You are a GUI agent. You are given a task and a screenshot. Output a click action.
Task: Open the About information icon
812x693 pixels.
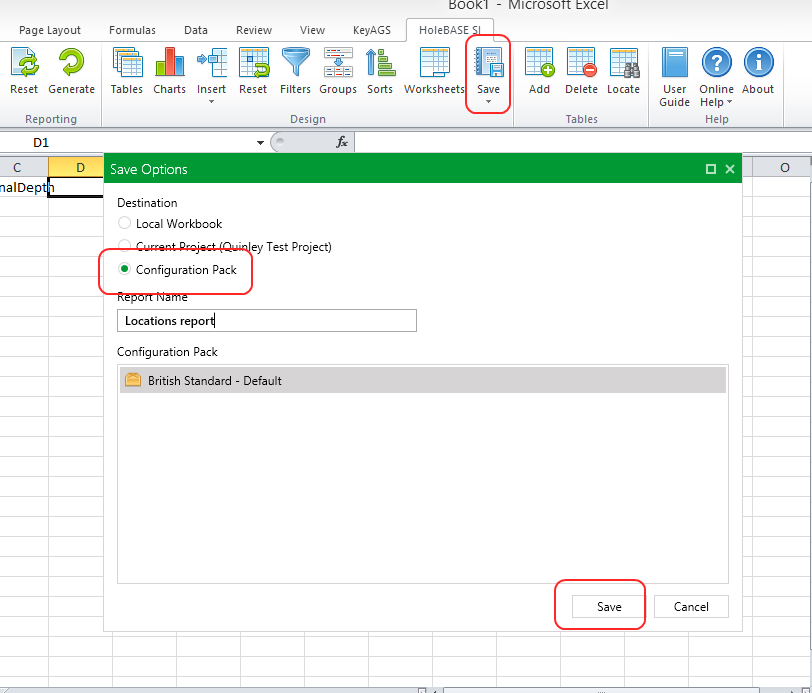pos(758,62)
